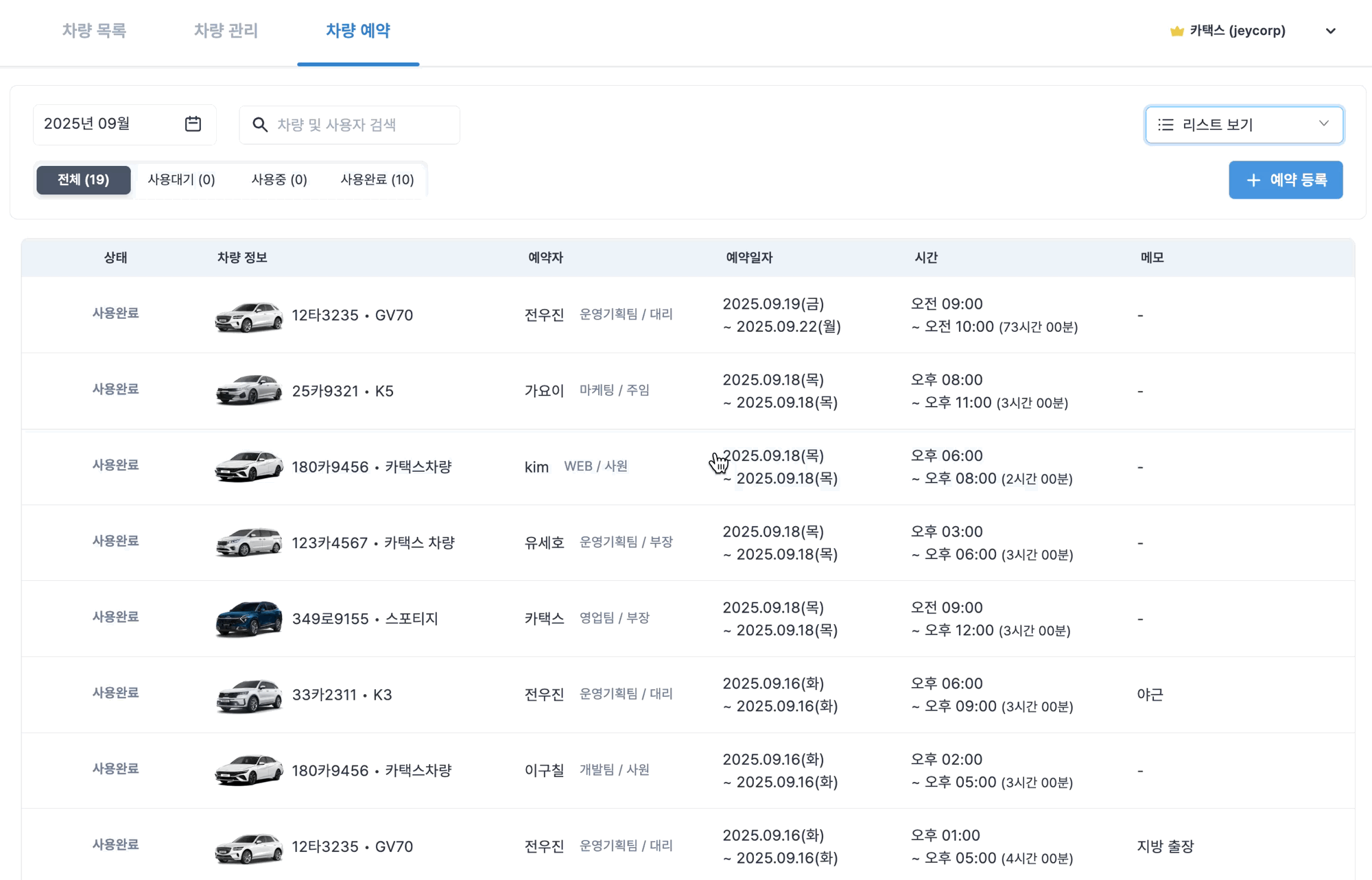Viewport: 1372px width, 880px height.
Task: Click the list view icon in dropdown
Action: (x=1166, y=125)
